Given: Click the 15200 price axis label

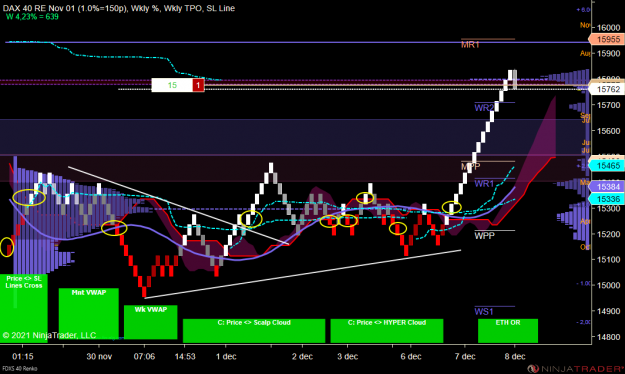Looking at the screenshot, I should tap(608, 234).
